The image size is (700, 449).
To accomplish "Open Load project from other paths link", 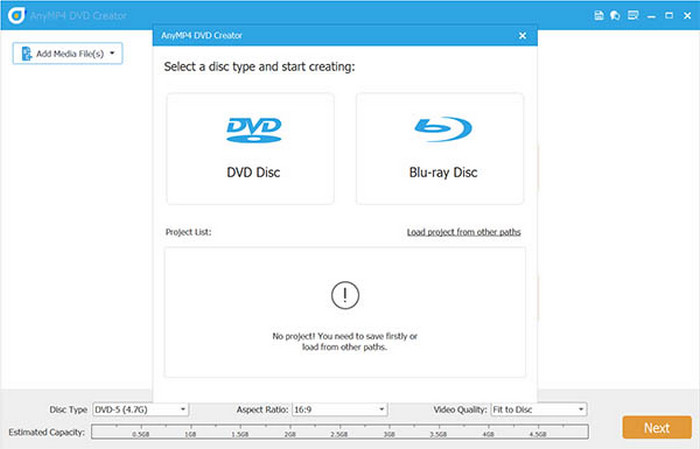I will click(x=463, y=232).
